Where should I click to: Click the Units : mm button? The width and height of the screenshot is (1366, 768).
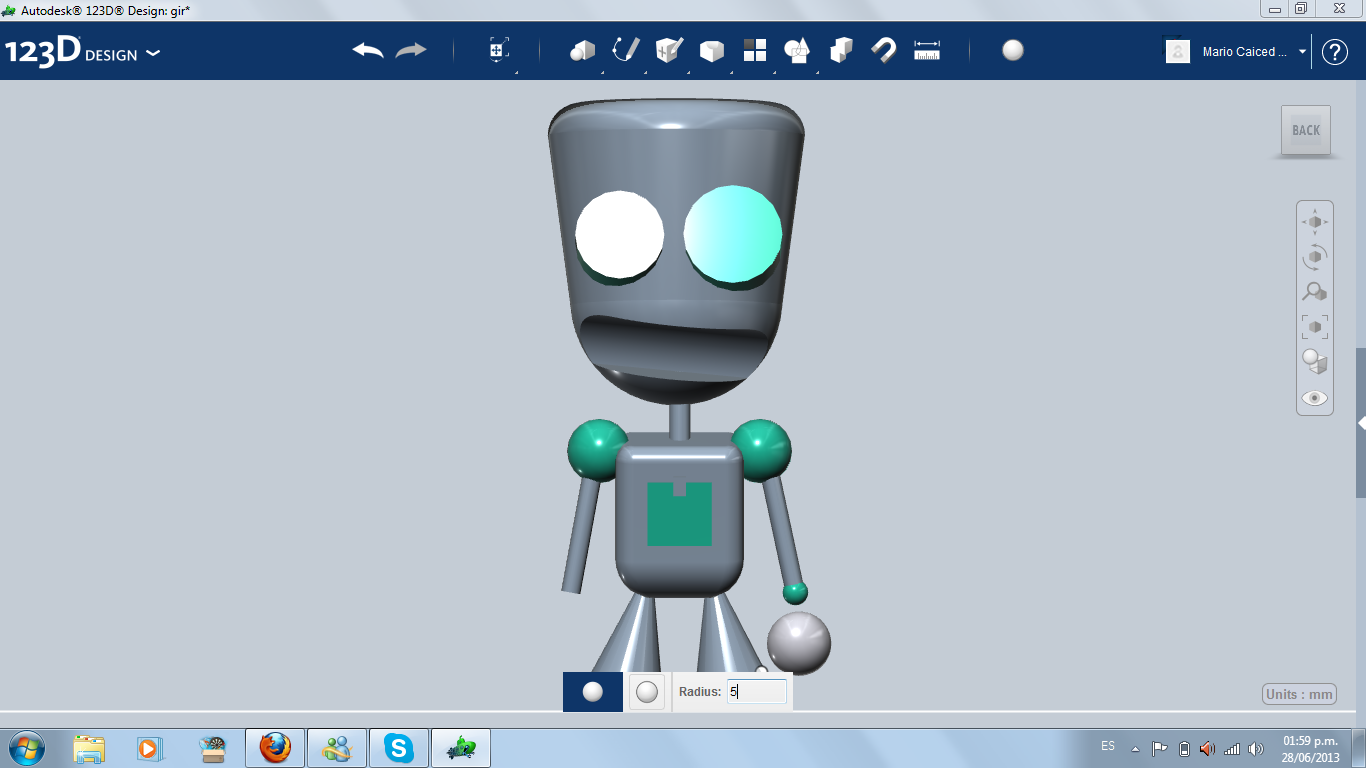tap(1300, 694)
